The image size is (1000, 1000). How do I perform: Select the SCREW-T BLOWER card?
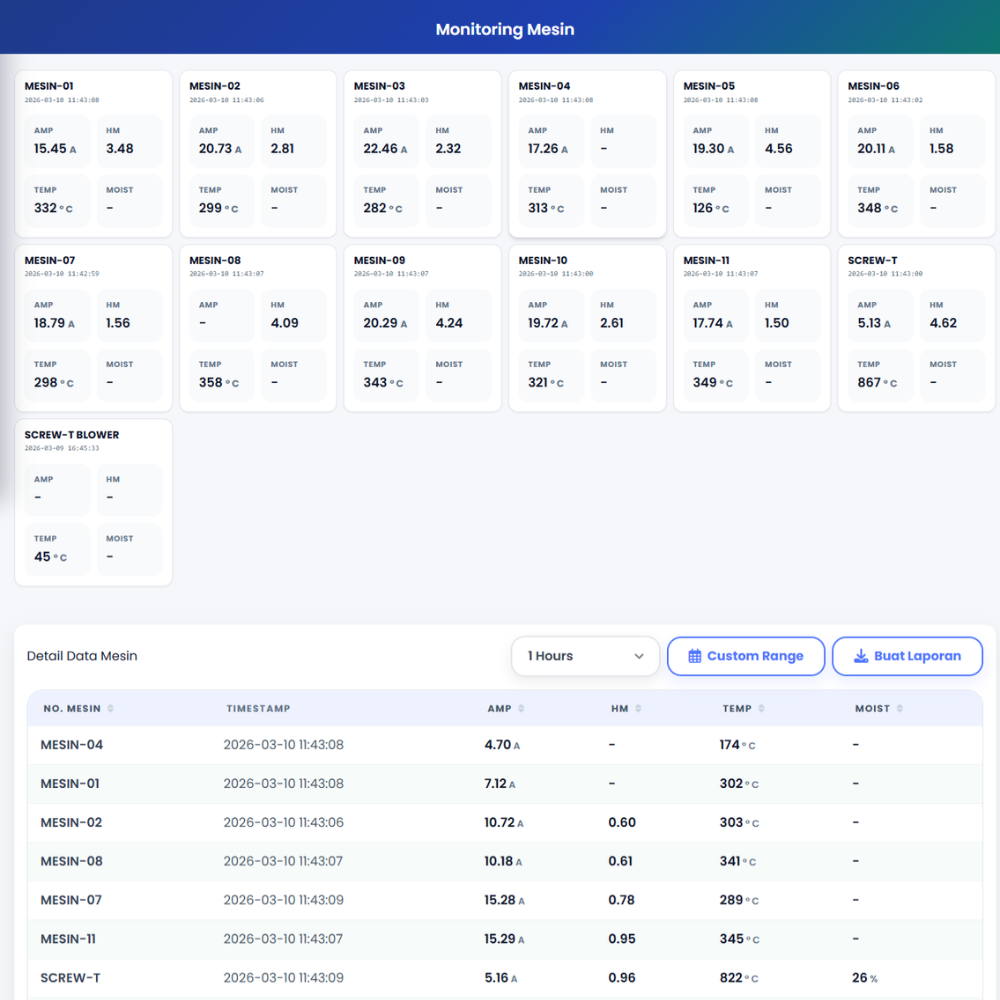pyautogui.click(x=93, y=502)
